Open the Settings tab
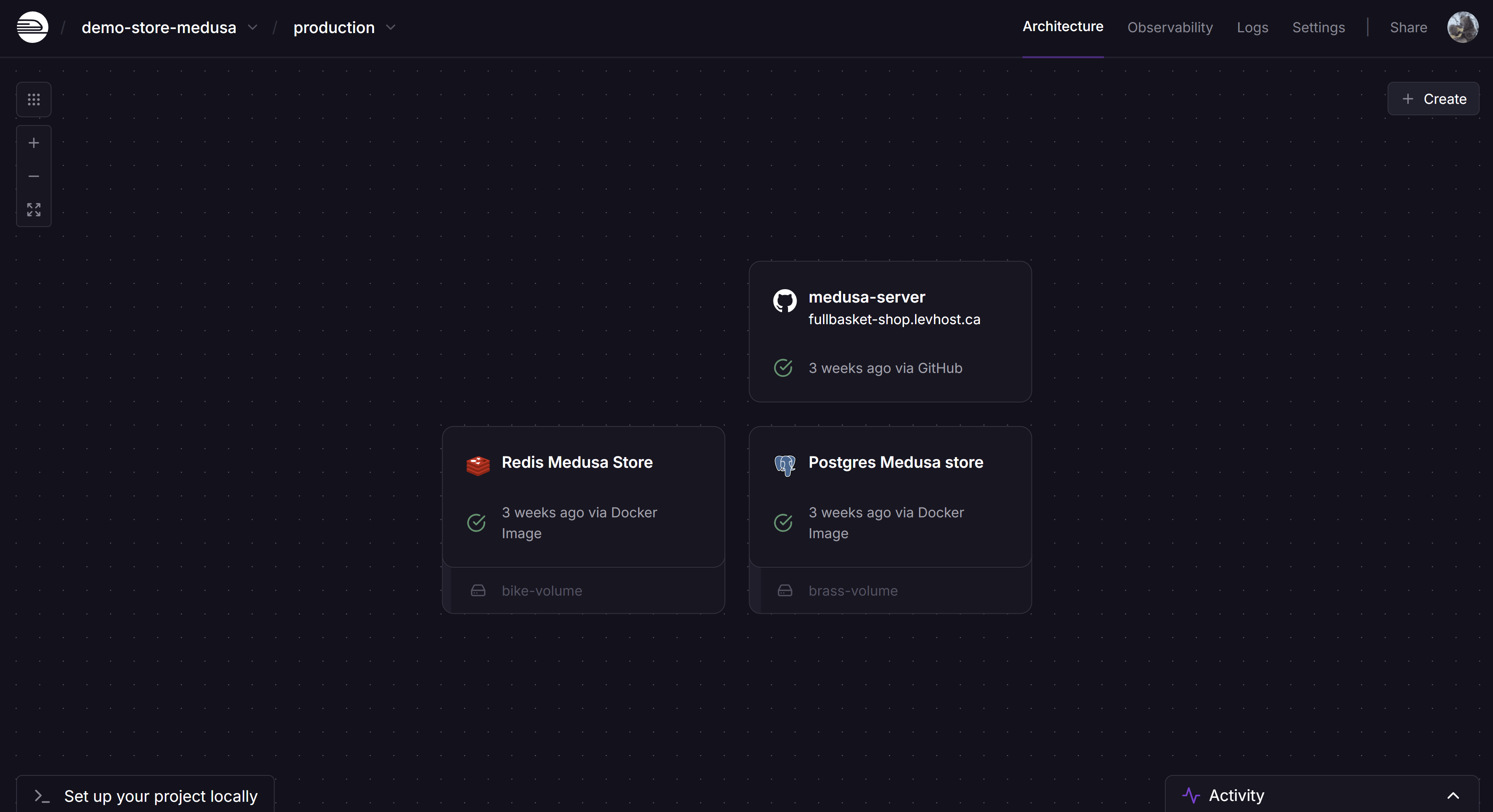1493x812 pixels. tap(1318, 27)
